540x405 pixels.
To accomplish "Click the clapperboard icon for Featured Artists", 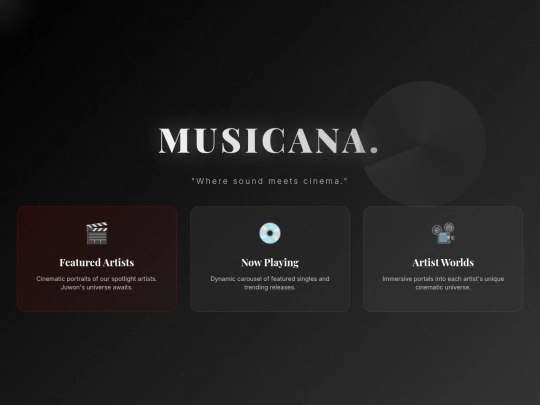I will click(97, 233).
